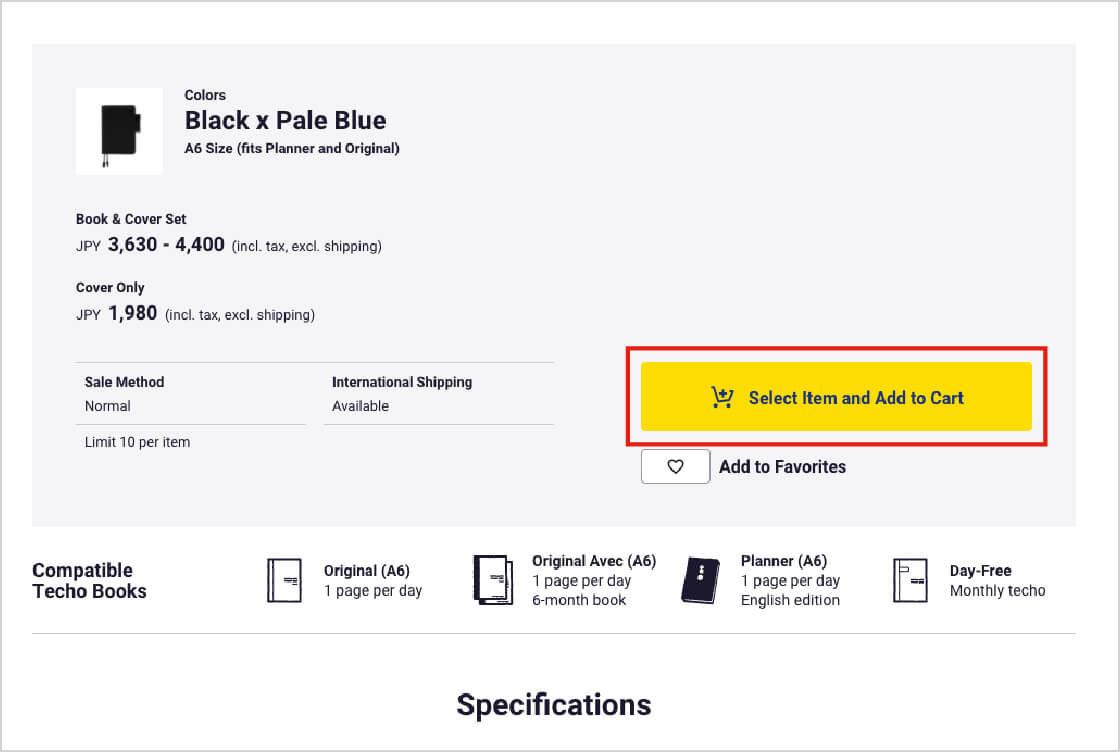Click the International Shipping Available cell

tap(402, 394)
